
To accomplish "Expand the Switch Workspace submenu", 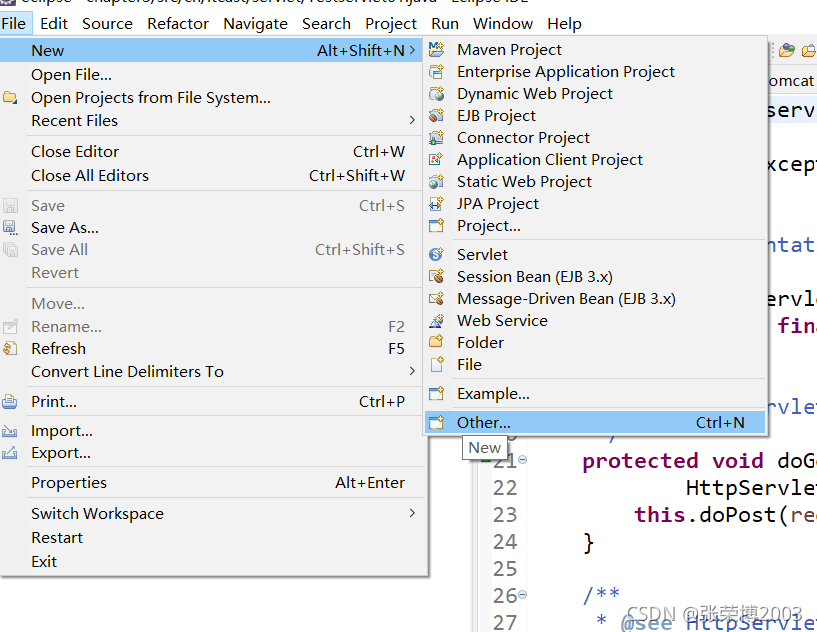I will coord(412,513).
